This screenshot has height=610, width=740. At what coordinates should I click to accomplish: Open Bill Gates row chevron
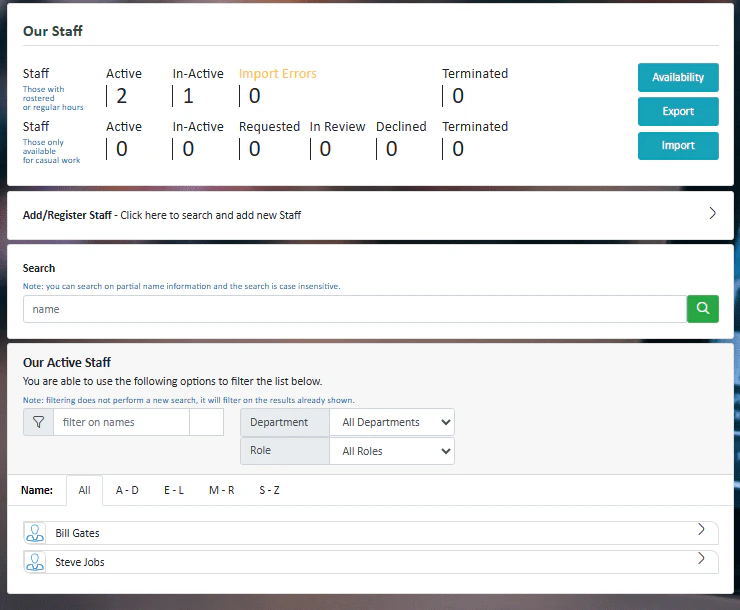(x=701, y=529)
